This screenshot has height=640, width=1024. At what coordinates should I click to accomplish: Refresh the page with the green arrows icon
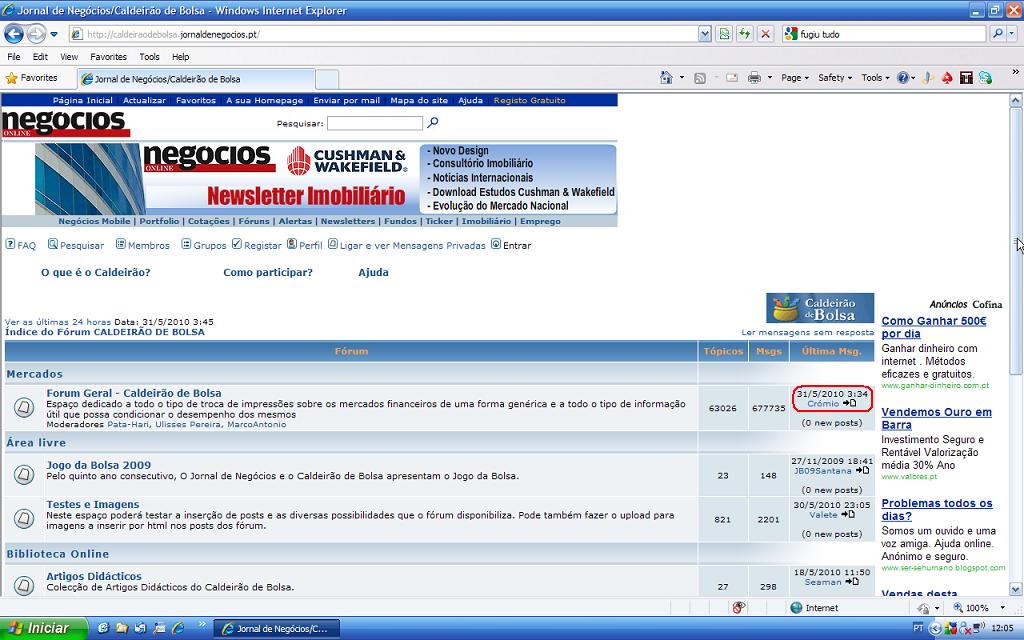click(744, 34)
